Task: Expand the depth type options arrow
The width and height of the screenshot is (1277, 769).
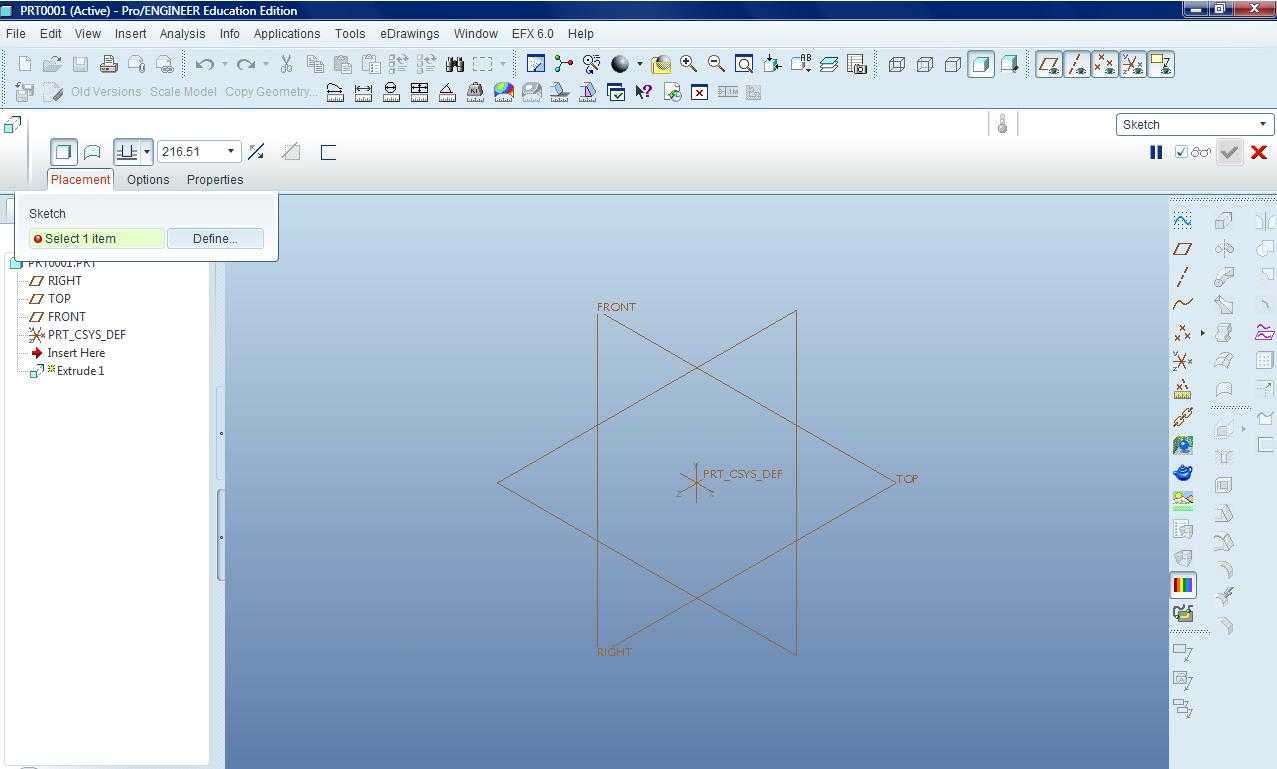Action: [x=147, y=152]
